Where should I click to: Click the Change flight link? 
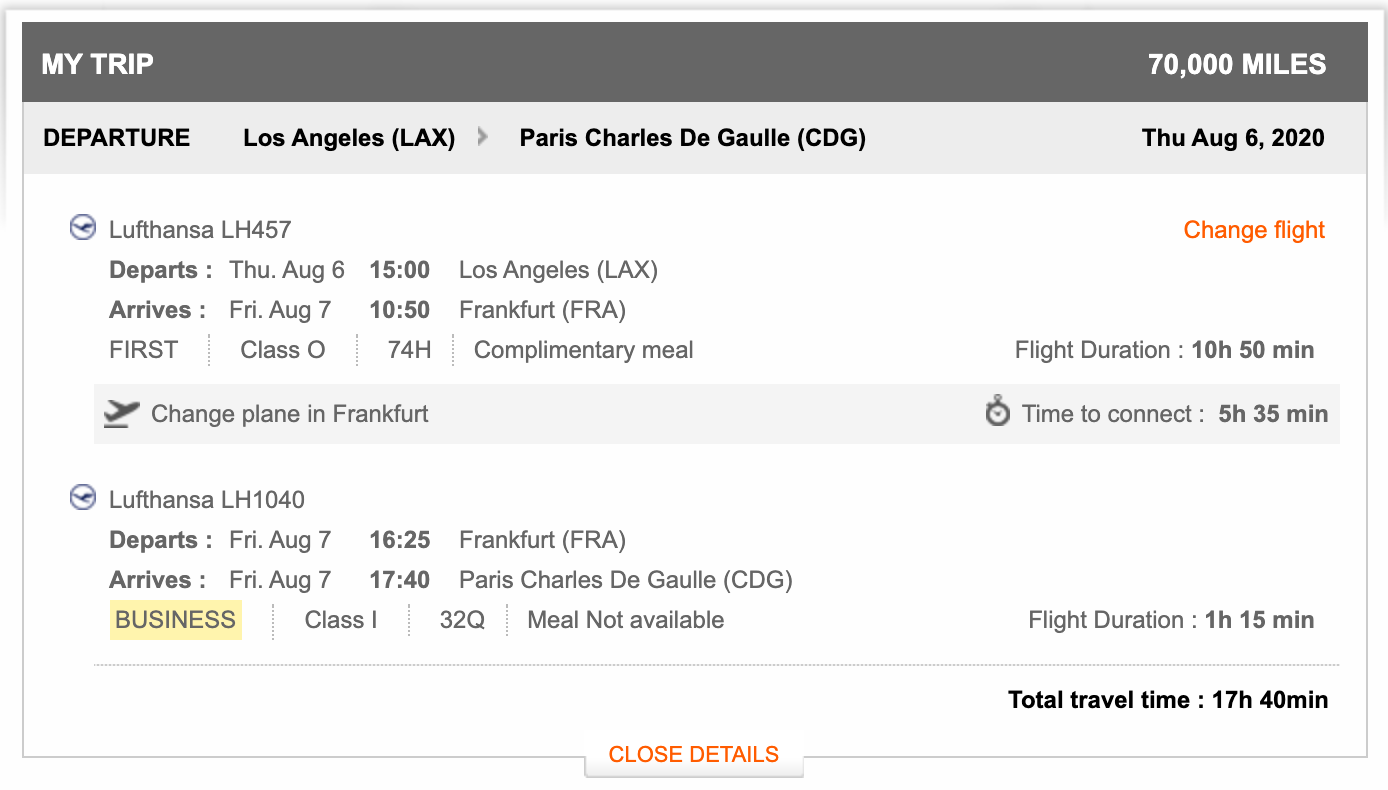1254,230
